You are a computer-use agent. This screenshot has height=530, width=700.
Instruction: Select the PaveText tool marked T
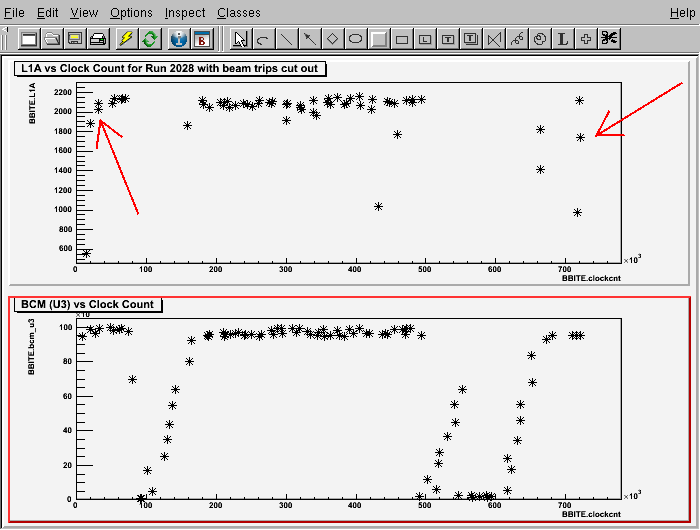click(448, 39)
